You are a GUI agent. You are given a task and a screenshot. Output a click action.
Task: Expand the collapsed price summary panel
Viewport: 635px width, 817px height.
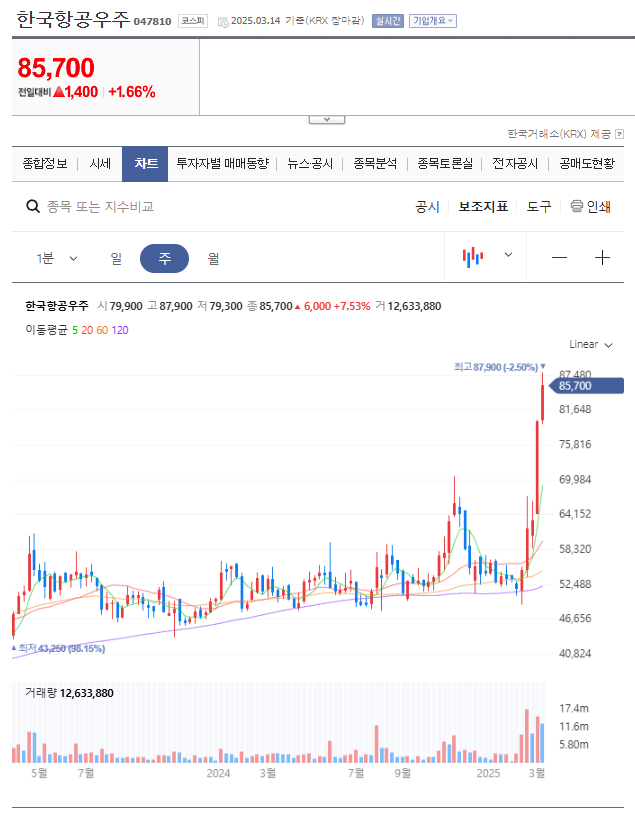coord(327,120)
